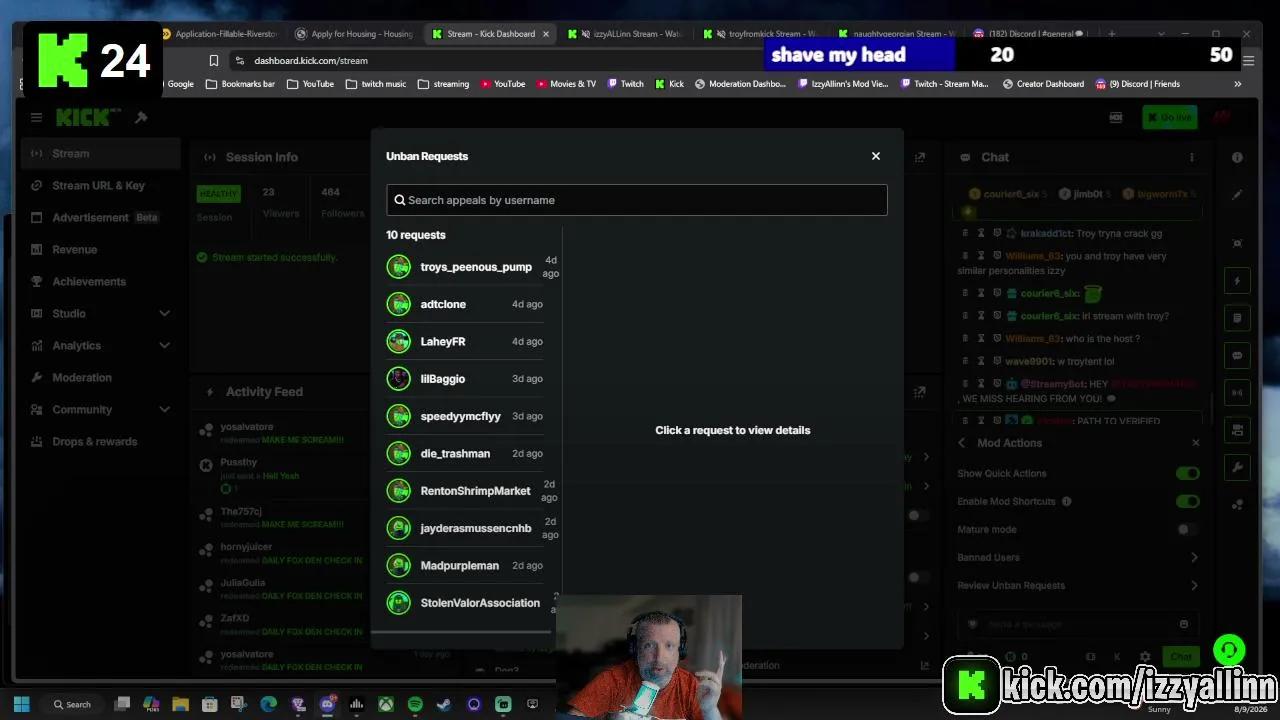Open File Explorer from the taskbar

(x=180, y=704)
